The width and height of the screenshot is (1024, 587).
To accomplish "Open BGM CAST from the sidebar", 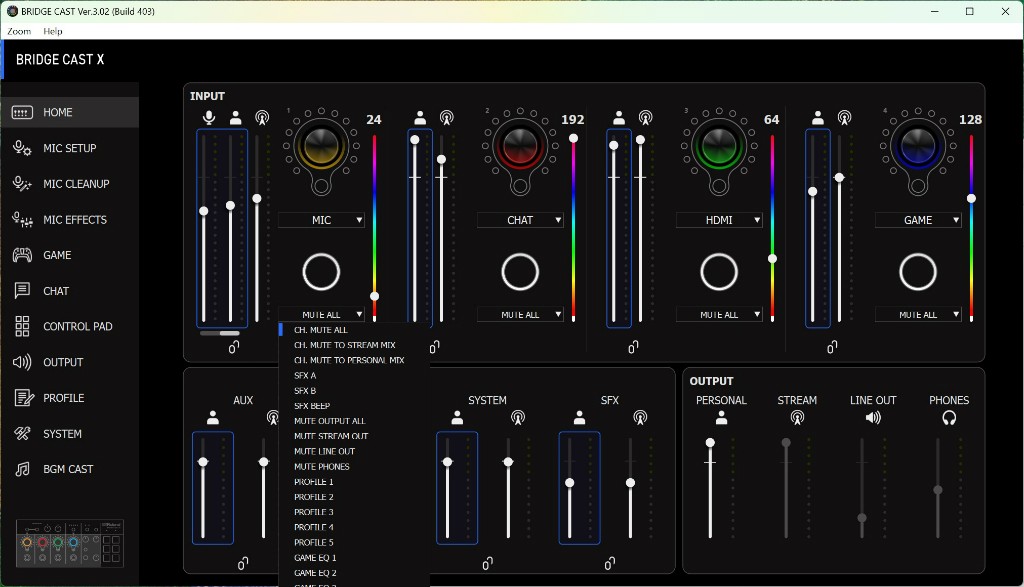I will click(67, 469).
